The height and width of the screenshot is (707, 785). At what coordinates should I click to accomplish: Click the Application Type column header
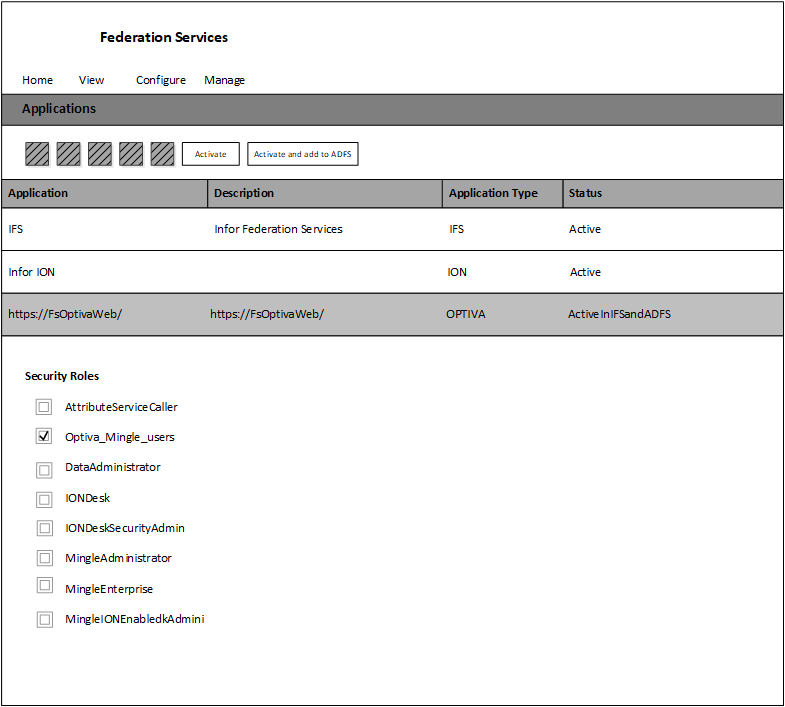[x=493, y=193]
